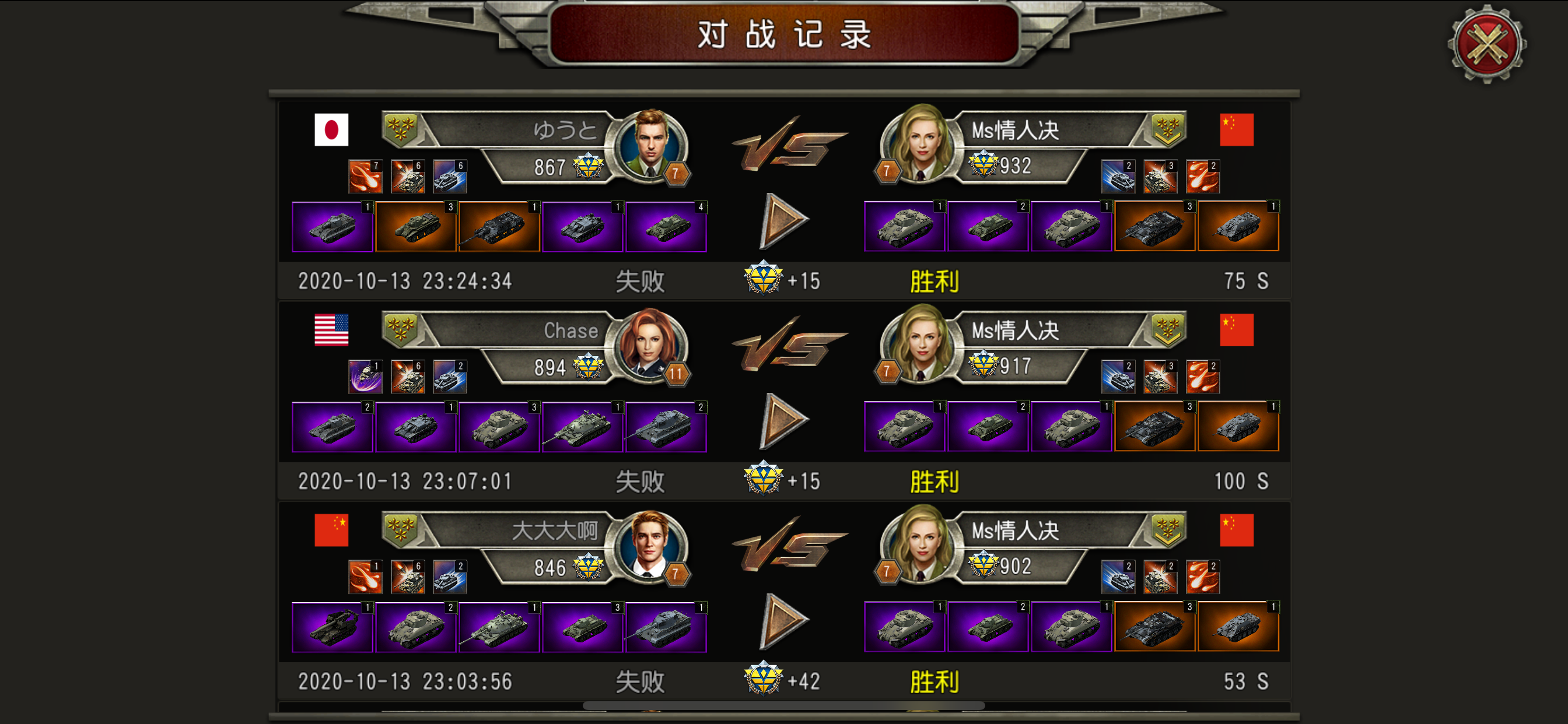The width and height of the screenshot is (1568, 724).
Task: Click ゆうと's commander portrait
Action: [x=650, y=145]
